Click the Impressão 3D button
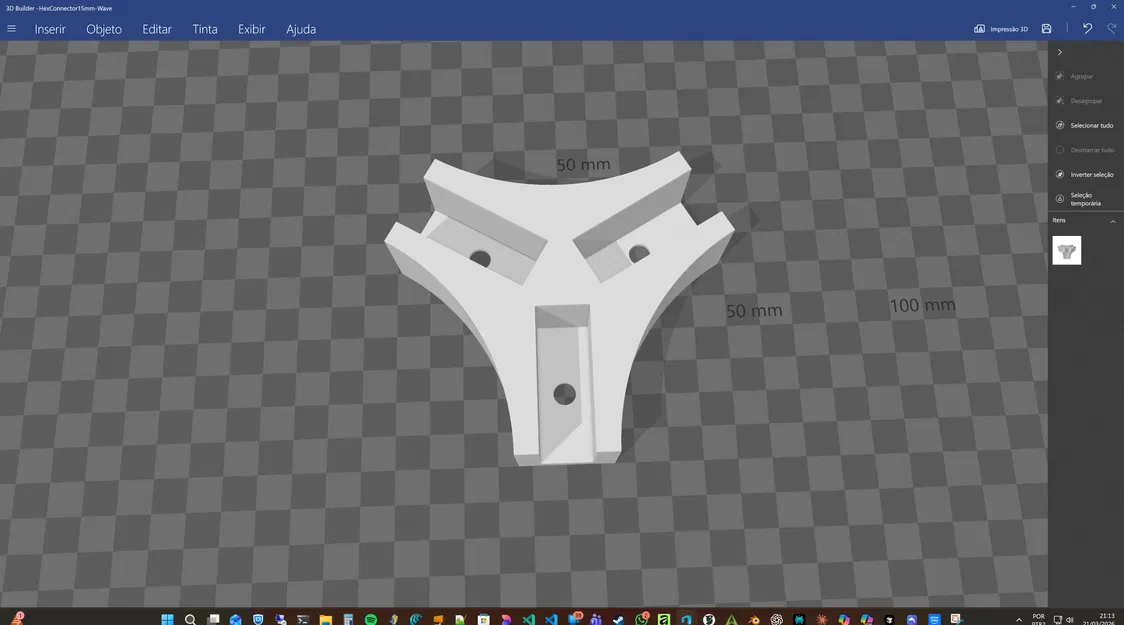Screen dimensions: 1124x625 [x=1001, y=29]
